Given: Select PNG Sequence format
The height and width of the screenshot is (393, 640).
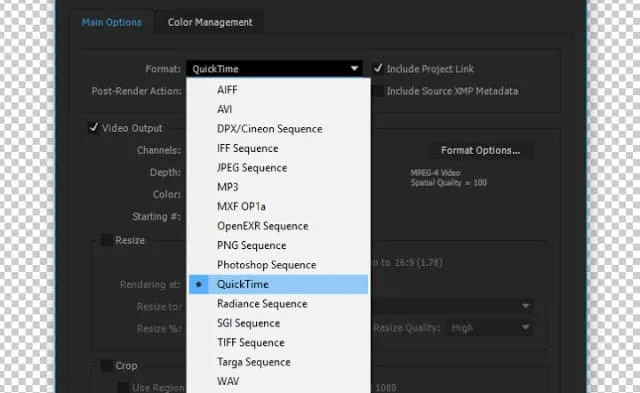Looking at the screenshot, I should pos(278,245).
